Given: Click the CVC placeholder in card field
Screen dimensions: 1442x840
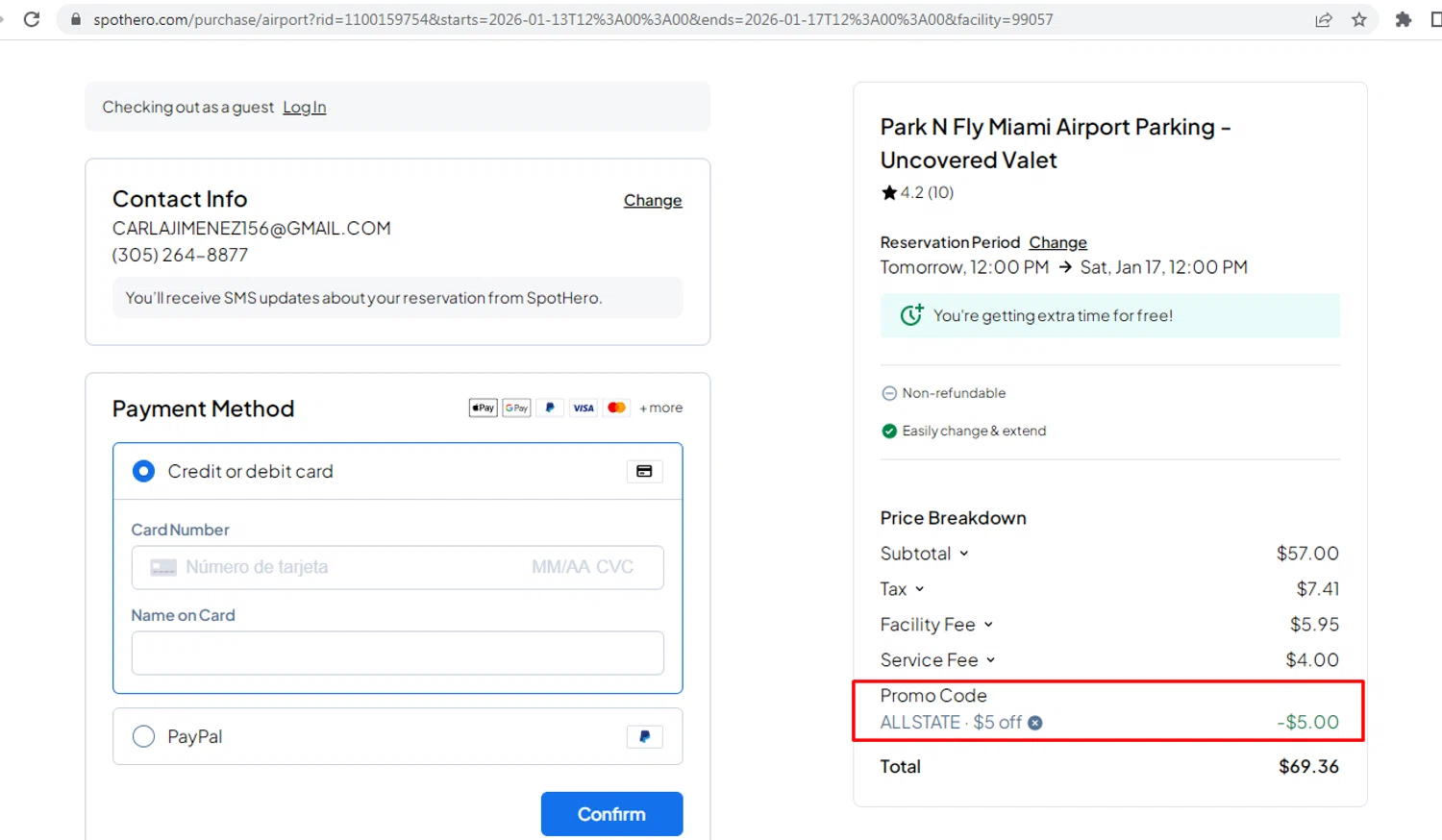Looking at the screenshot, I should coord(614,567).
